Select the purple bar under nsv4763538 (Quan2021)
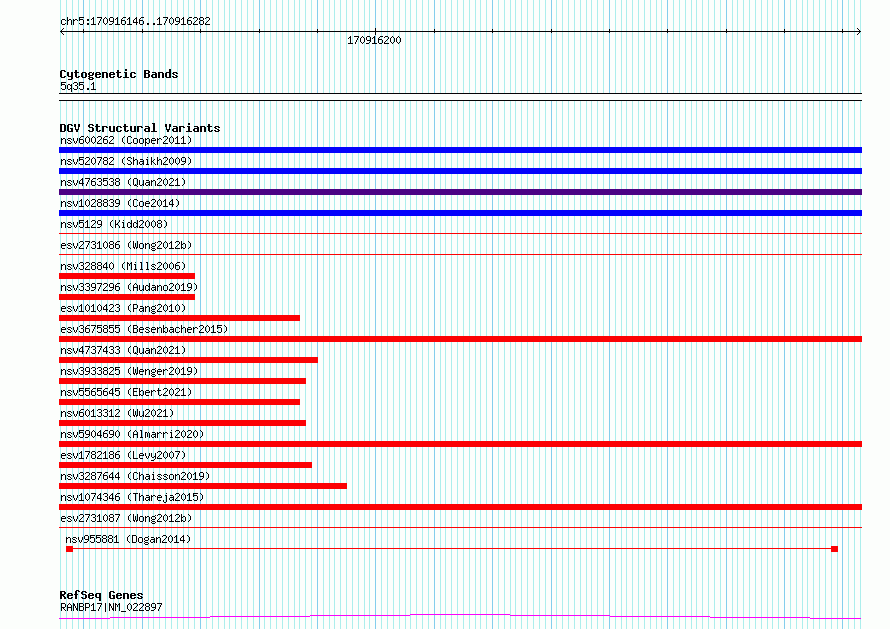Screen dimensions: 890x629 pos(460,192)
